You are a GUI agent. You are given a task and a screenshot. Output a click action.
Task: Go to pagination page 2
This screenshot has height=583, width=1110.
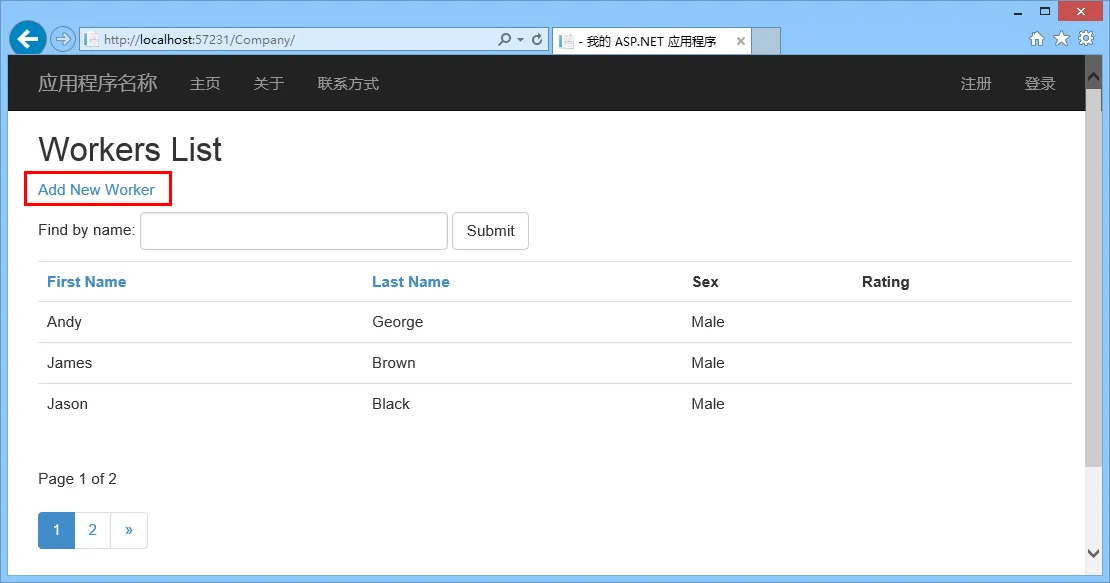point(92,530)
